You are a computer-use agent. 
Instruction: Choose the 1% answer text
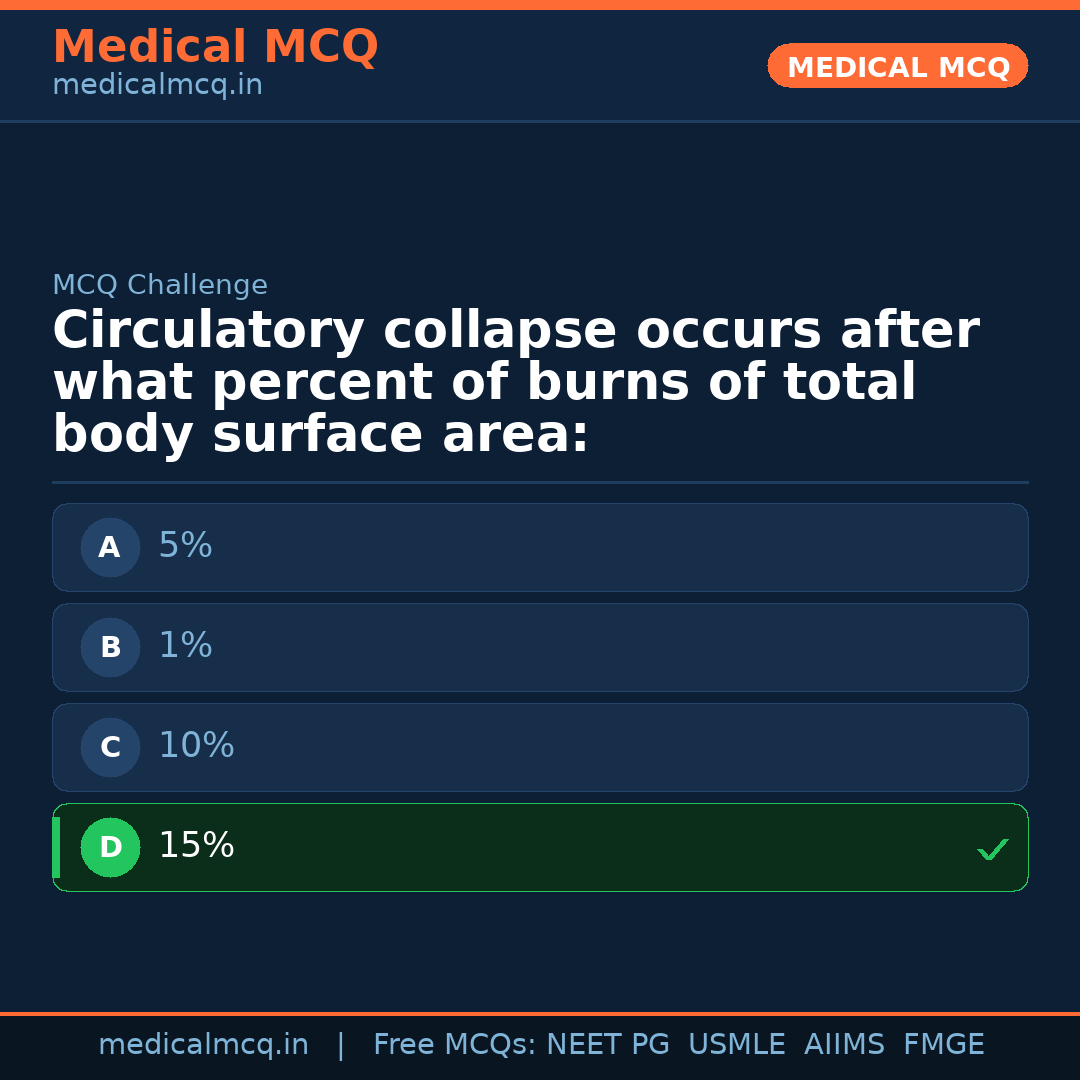pos(185,647)
